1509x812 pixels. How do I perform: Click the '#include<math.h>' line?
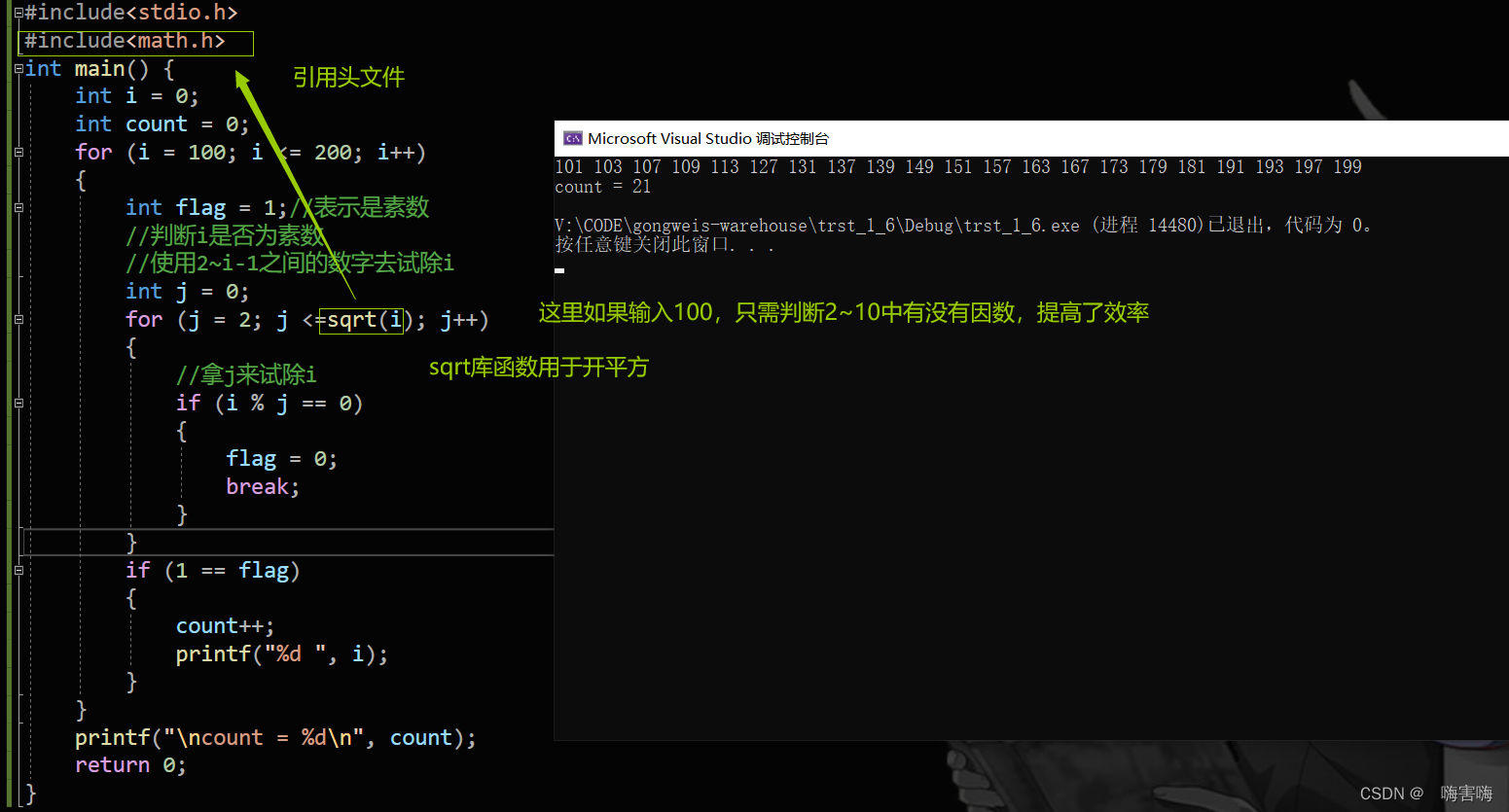pyautogui.click(x=126, y=41)
